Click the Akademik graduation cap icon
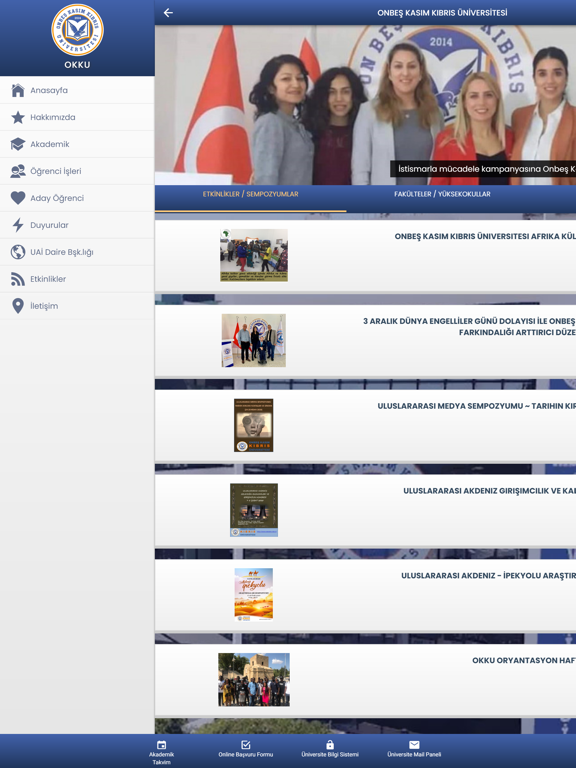The height and width of the screenshot is (768, 576). pos(18,144)
